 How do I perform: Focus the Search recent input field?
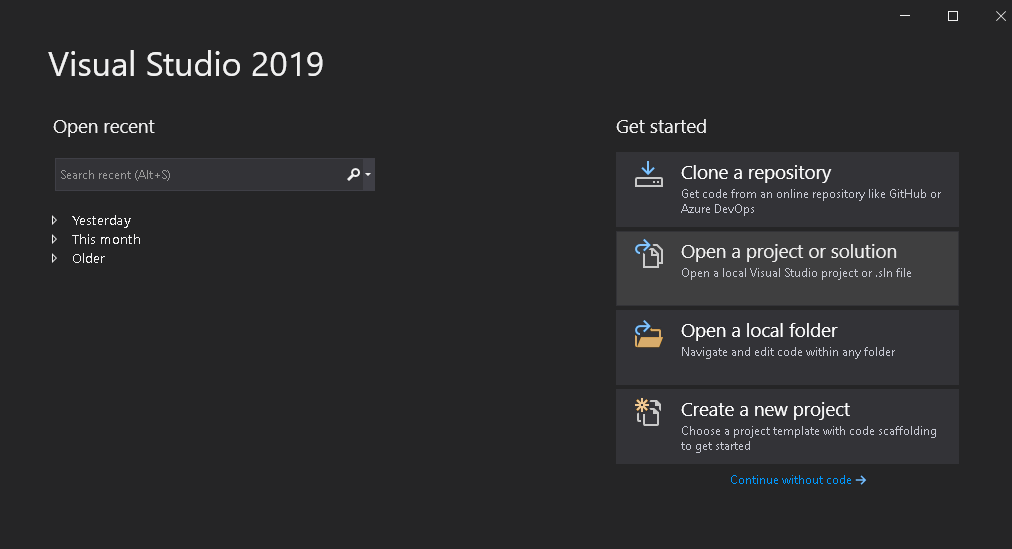click(x=198, y=175)
